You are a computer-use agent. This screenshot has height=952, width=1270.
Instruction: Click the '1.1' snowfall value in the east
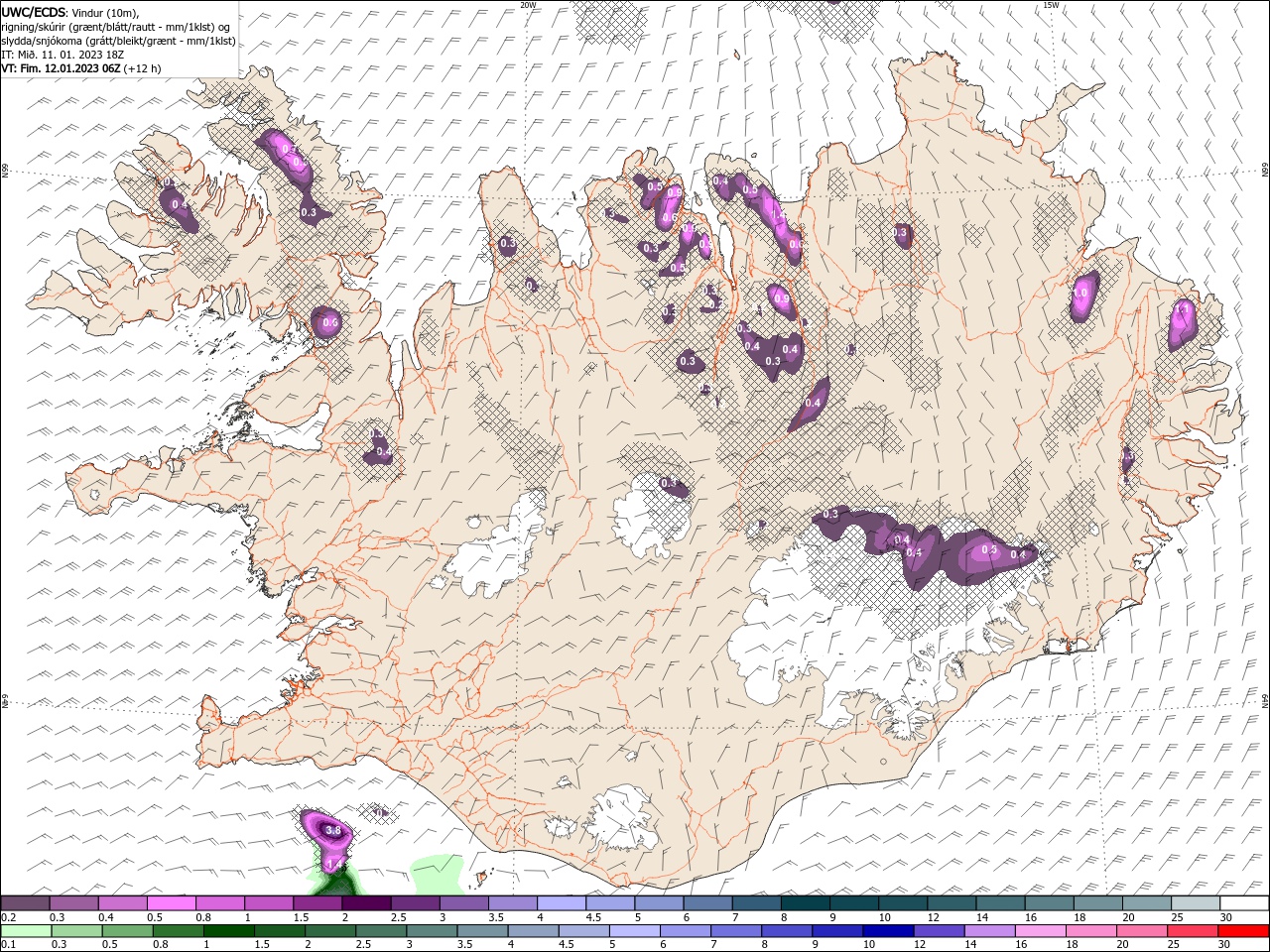[x=1182, y=309]
